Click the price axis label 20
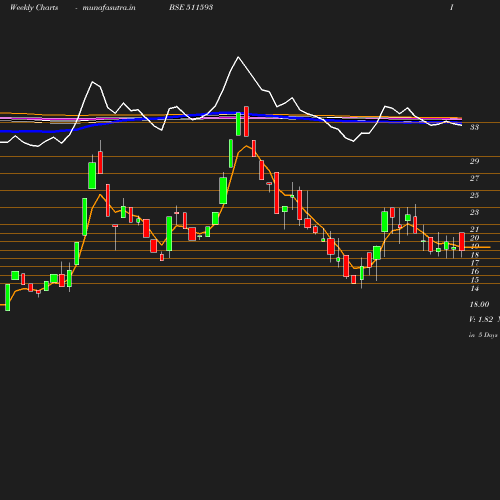The height and width of the screenshot is (500, 500). [x=474, y=238]
